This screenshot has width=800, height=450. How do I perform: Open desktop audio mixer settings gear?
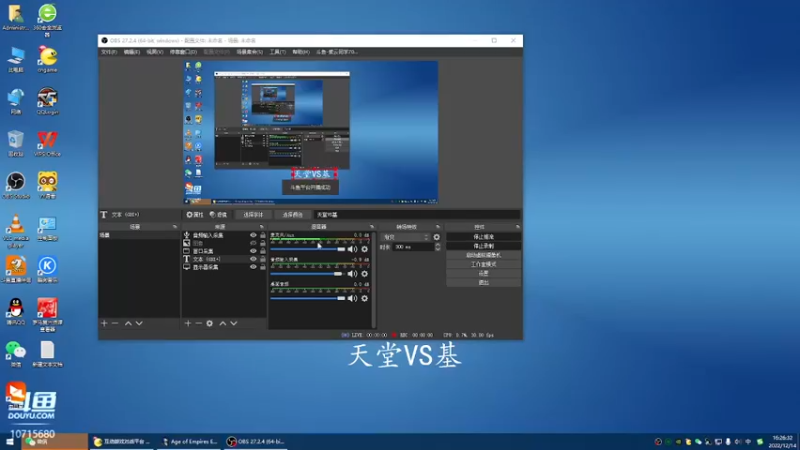[364, 298]
